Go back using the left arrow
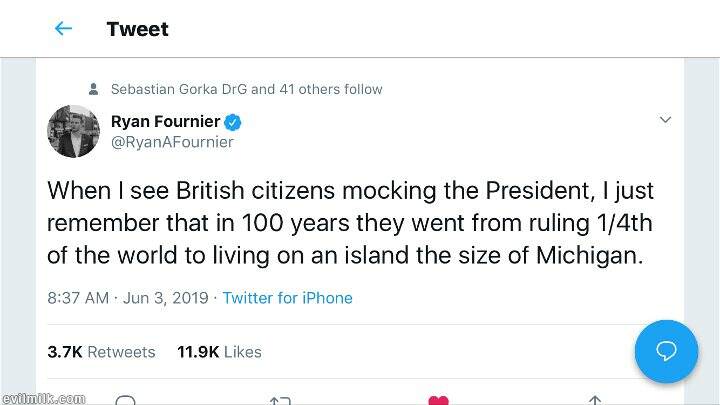The width and height of the screenshot is (720, 405). (x=63, y=29)
